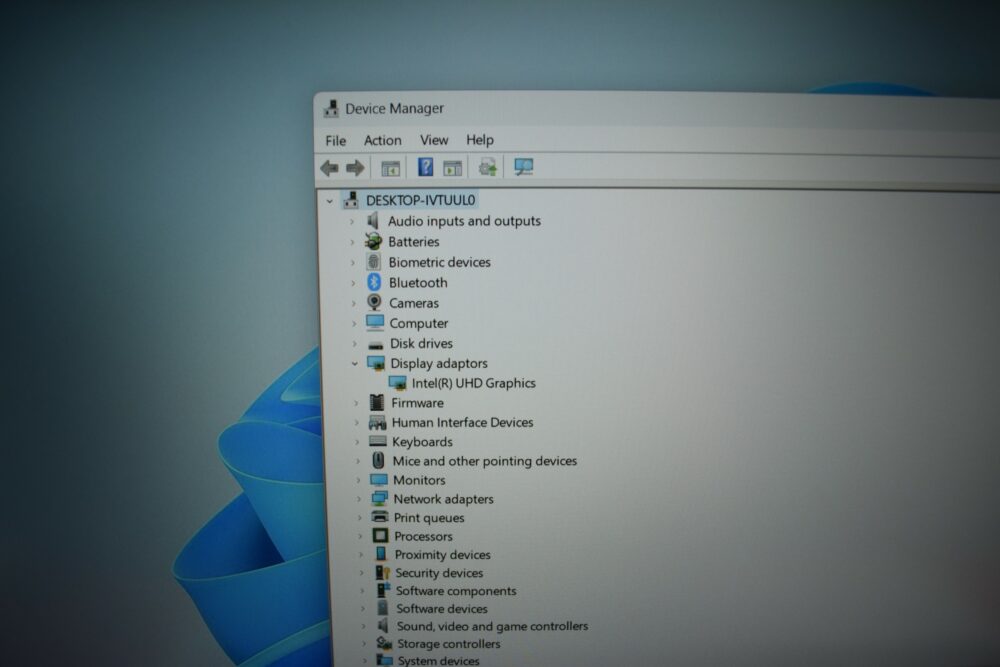Select Sound, video and game controllers label
This screenshot has height=667, width=1000.
[x=492, y=626]
